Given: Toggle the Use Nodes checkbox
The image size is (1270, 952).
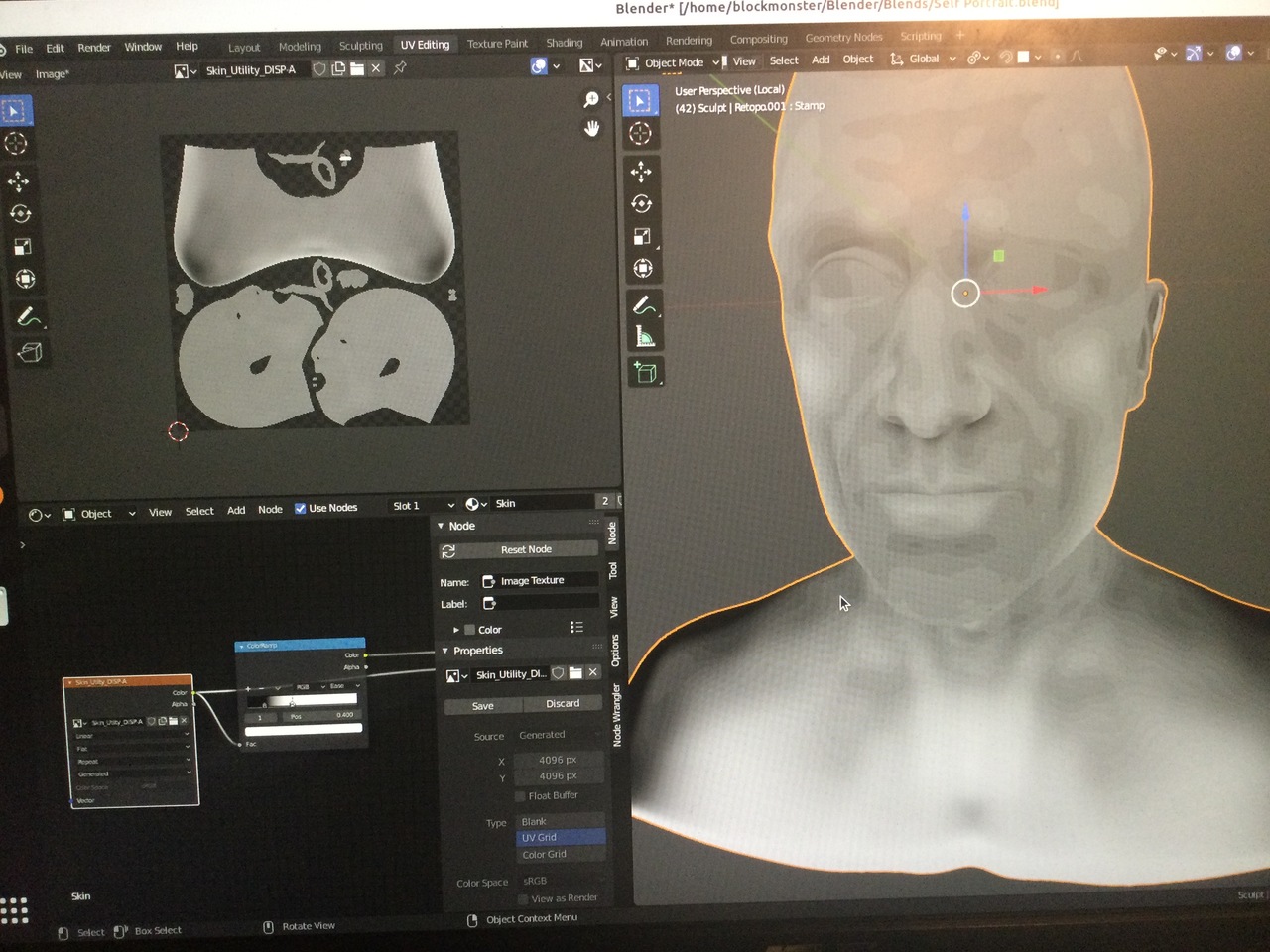Looking at the screenshot, I should [300, 508].
